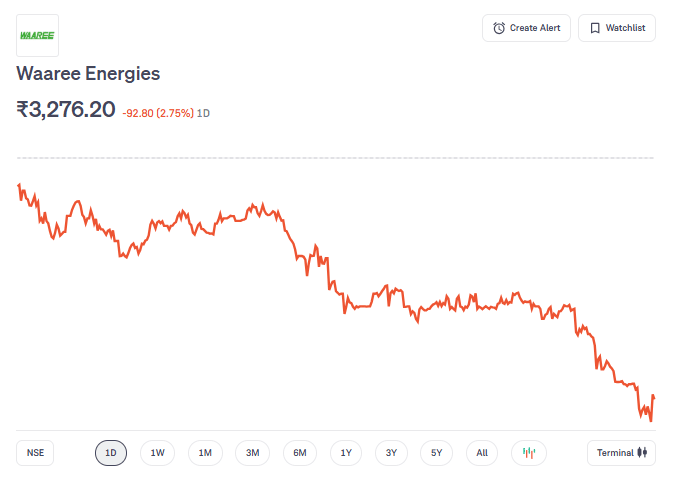Image resolution: width=680 pixels, height=487 pixels.
Task: Show the 1Y price chart
Action: (x=346, y=453)
